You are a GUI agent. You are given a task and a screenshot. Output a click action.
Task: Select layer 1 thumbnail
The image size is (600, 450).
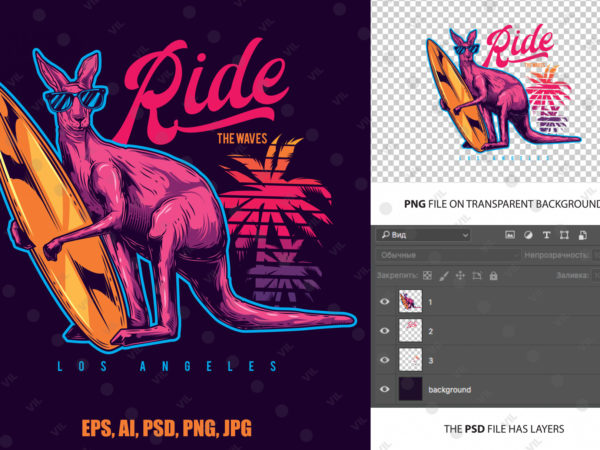coord(411,301)
